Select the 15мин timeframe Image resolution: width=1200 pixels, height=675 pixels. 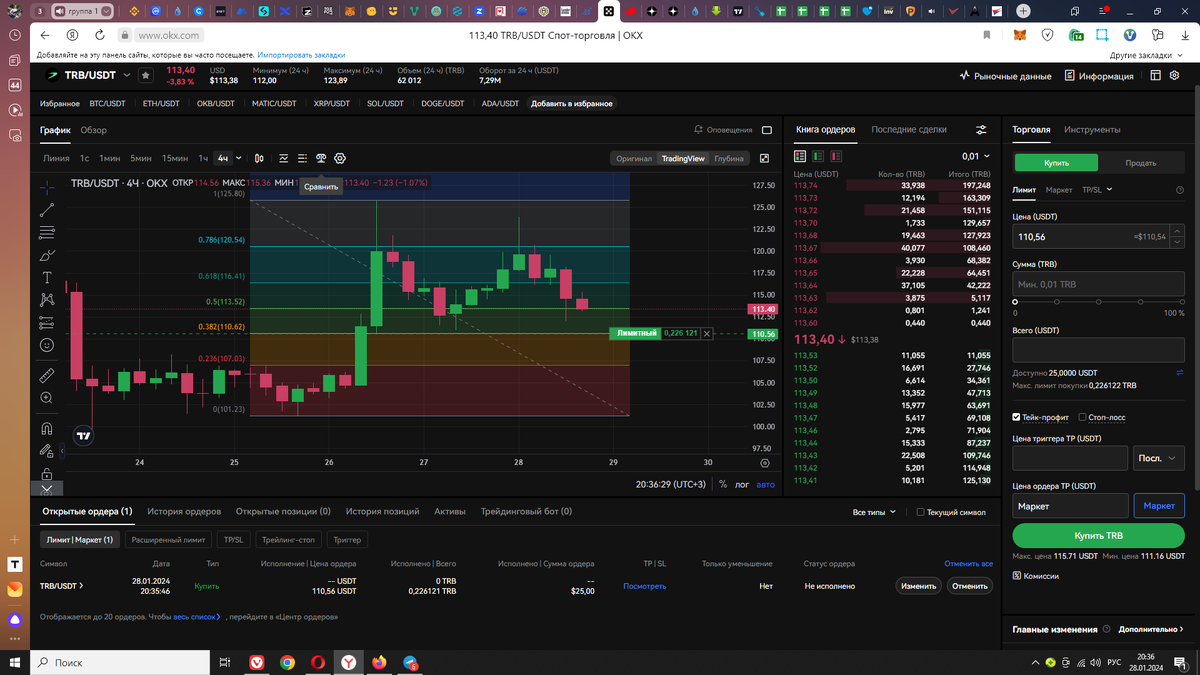174,158
